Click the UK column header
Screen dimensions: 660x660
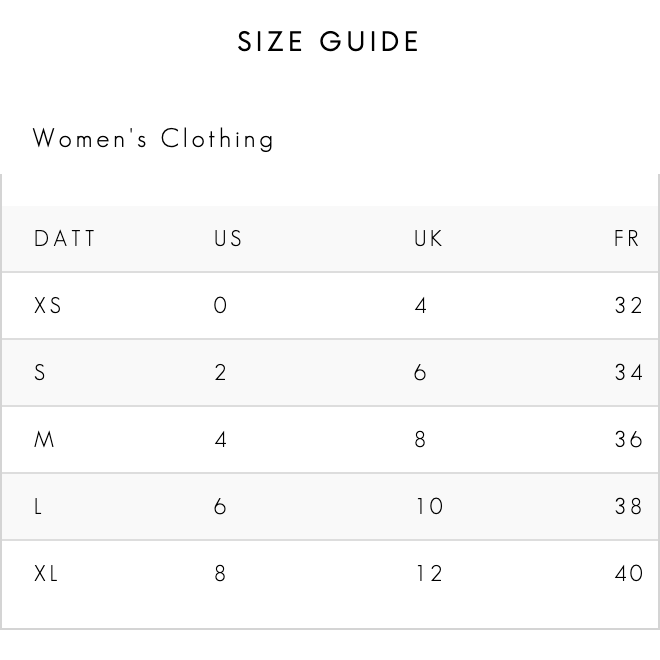pyautogui.click(x=428, y=239)
